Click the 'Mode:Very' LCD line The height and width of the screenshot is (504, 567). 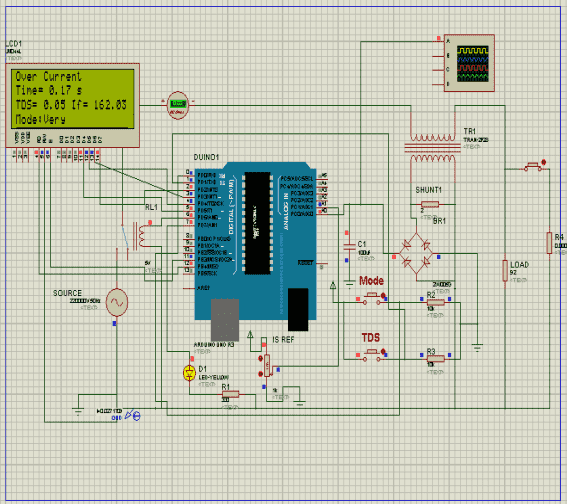point(40,119)
